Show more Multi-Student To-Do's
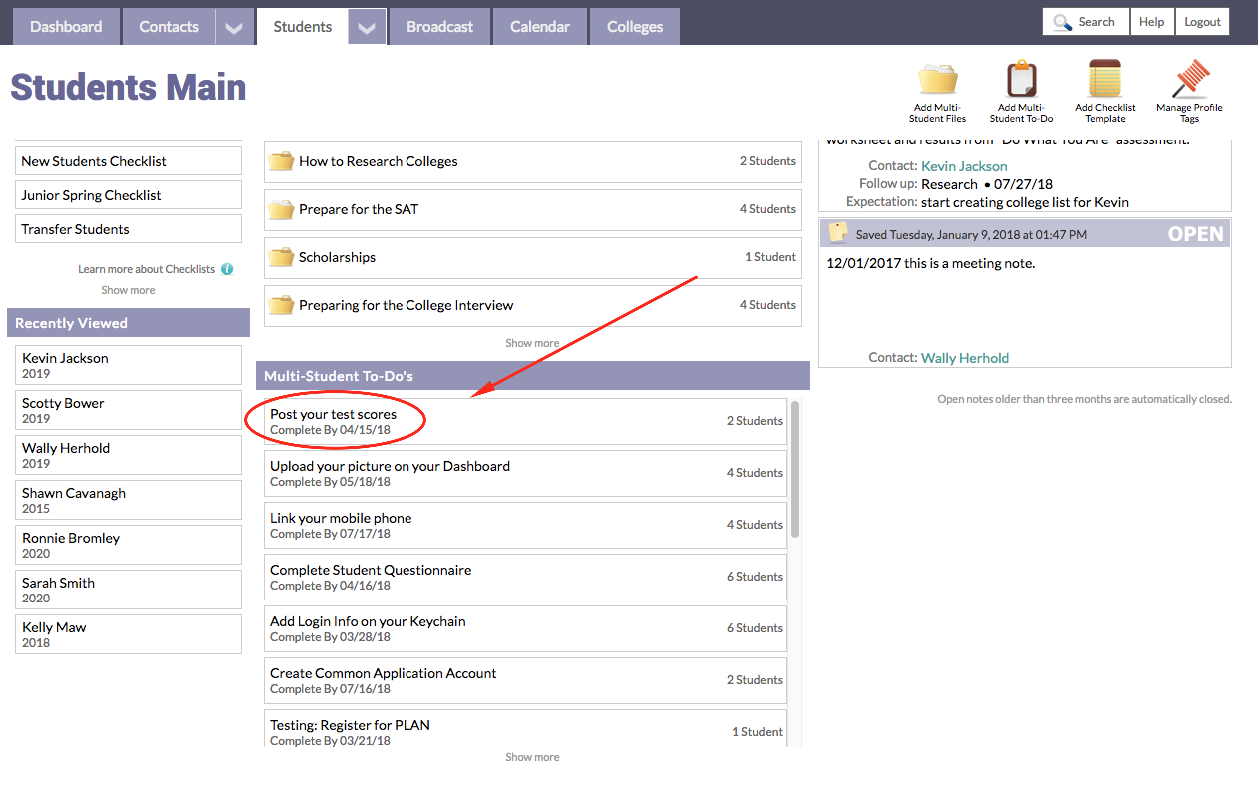The width and height of the screenshot is (1258, 785). pos(532,757)
